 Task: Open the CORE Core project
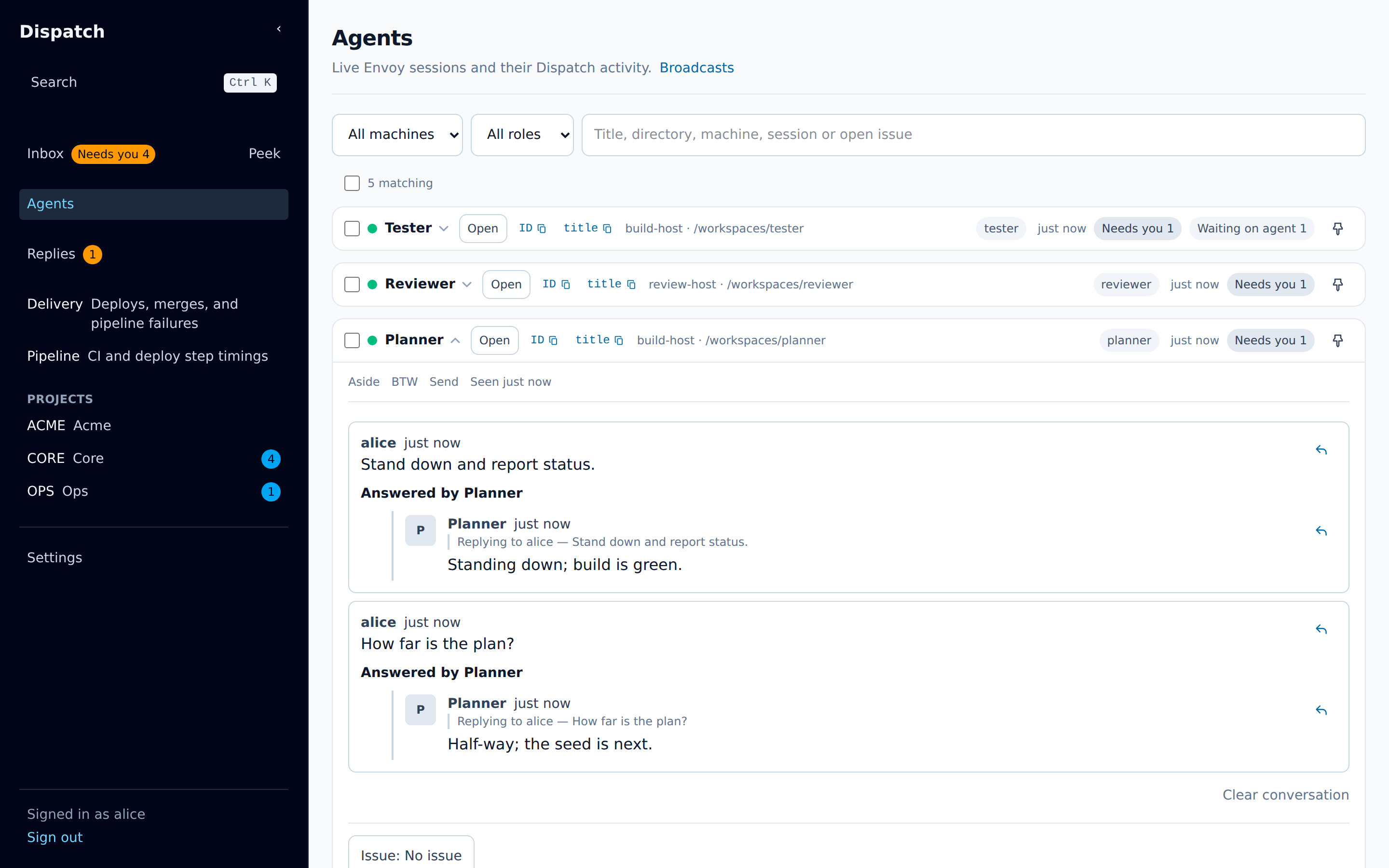pyautogui.click(x=153, y=459)
